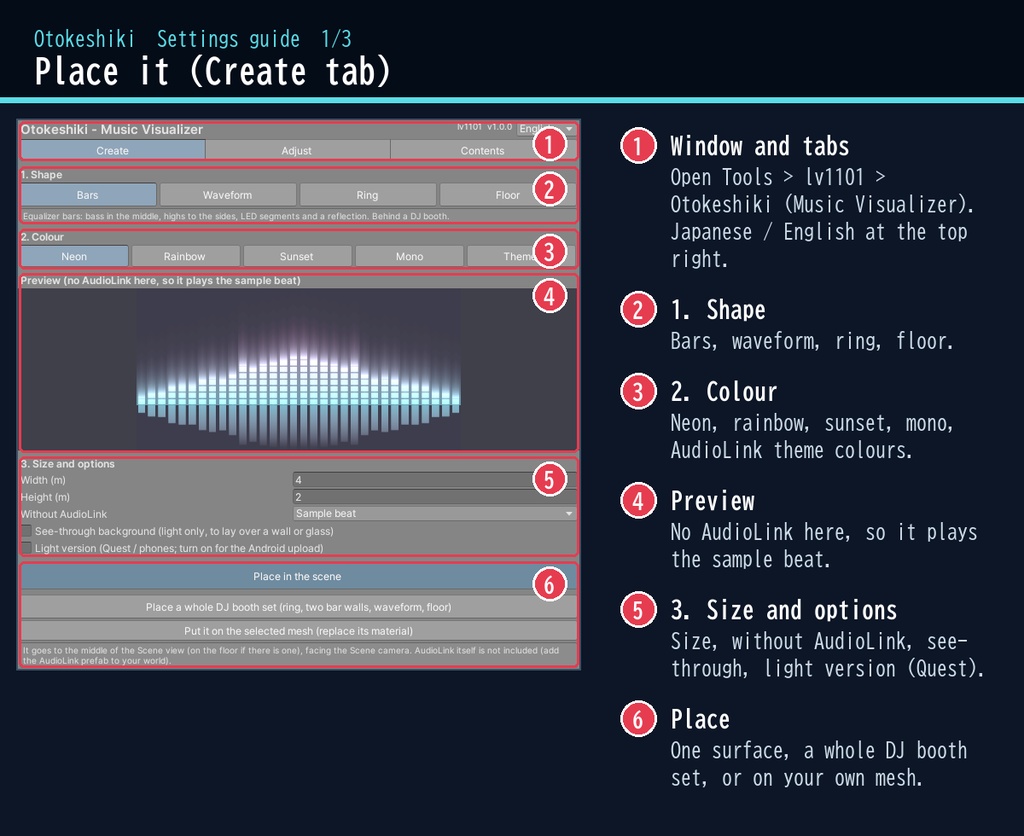The width and height of the screenshot is (1024, 836).
Task: Click the '3. Size and options' label
Action: pyautogui.click(x=67, y=464)
